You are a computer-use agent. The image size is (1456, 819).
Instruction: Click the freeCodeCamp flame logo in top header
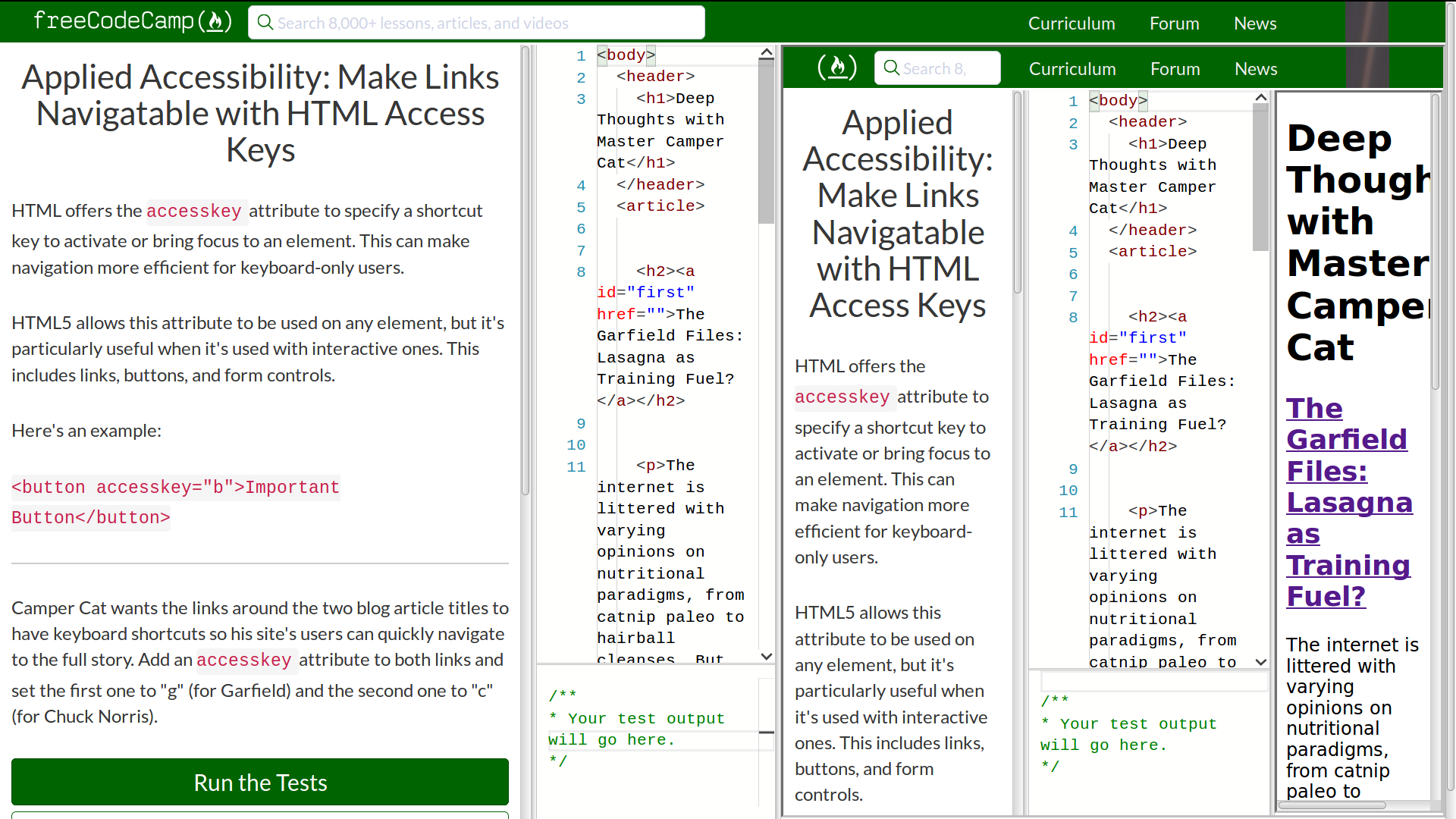point(215,21)
